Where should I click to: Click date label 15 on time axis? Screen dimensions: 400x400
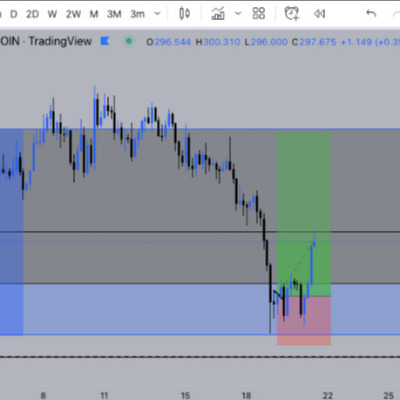point(185,396)
